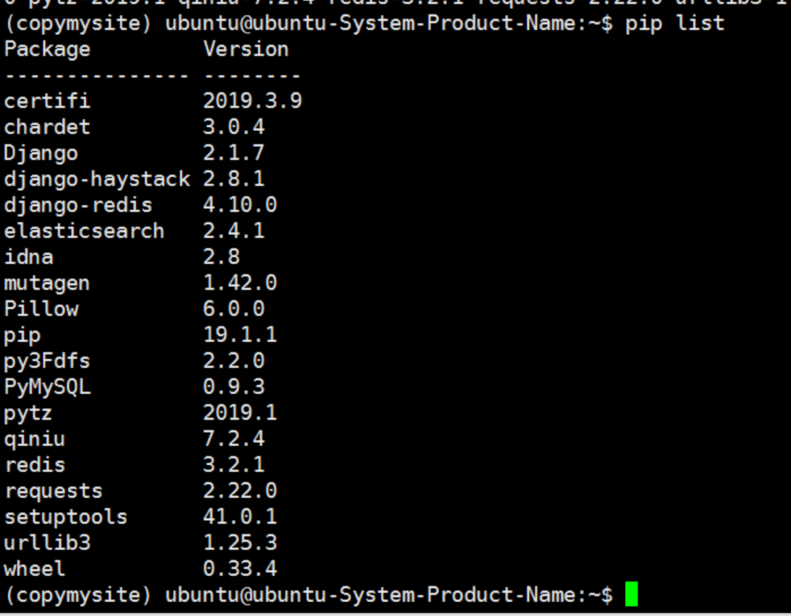Viewport: 791px width, 616px height.
Task: Click version '2.4.1' of elasticsearch
Action: pyautogui.click(x=234, y=231)
